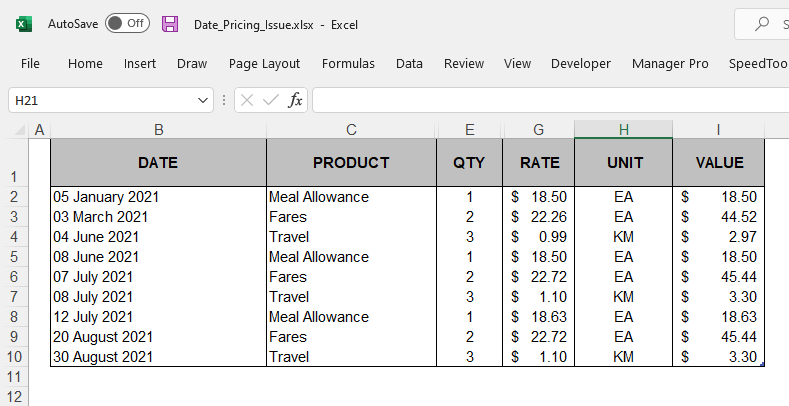
Task: Click the Save floppy disk icon
Action: pyautogui.click(x=170, y=23)
